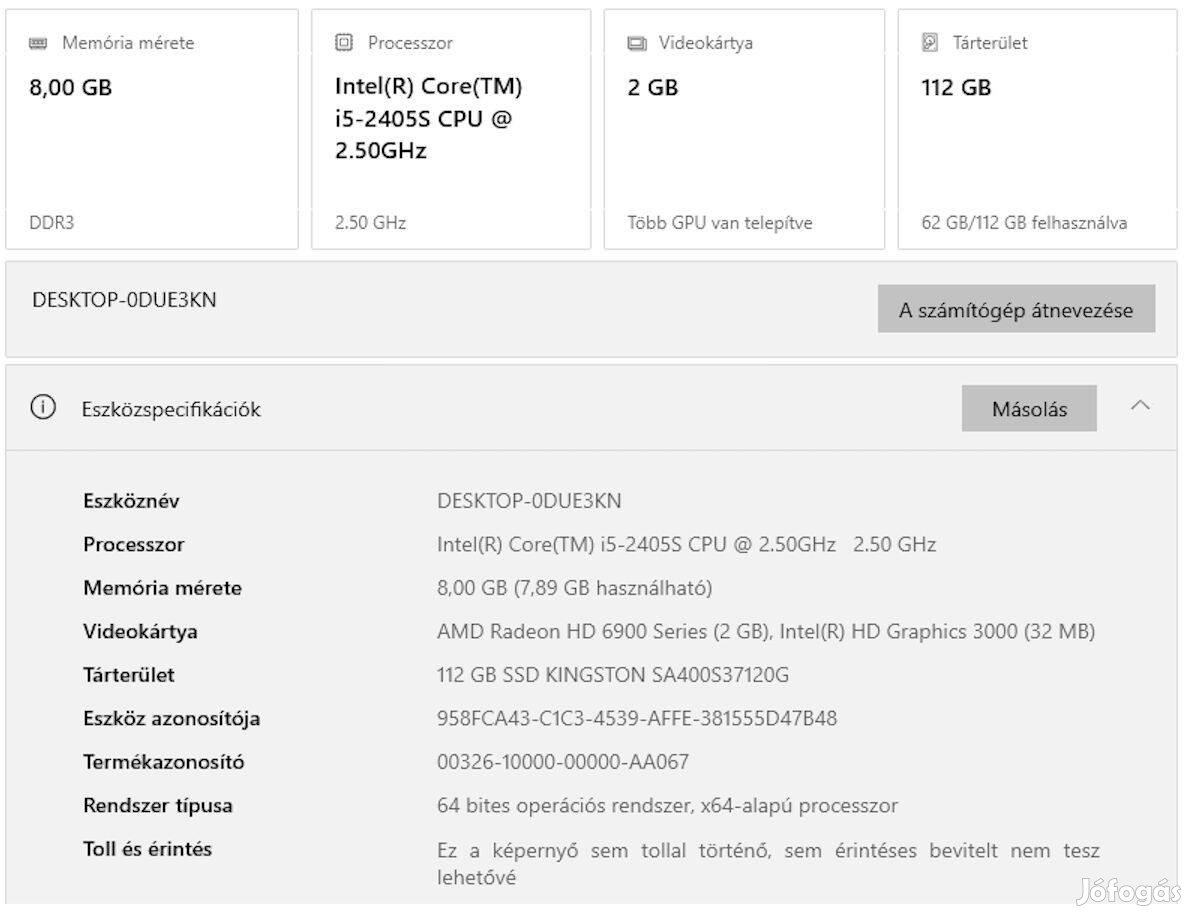Select the Kingston SSD storage entry
The image size is (1190, 912).
[x=613, y=675]
